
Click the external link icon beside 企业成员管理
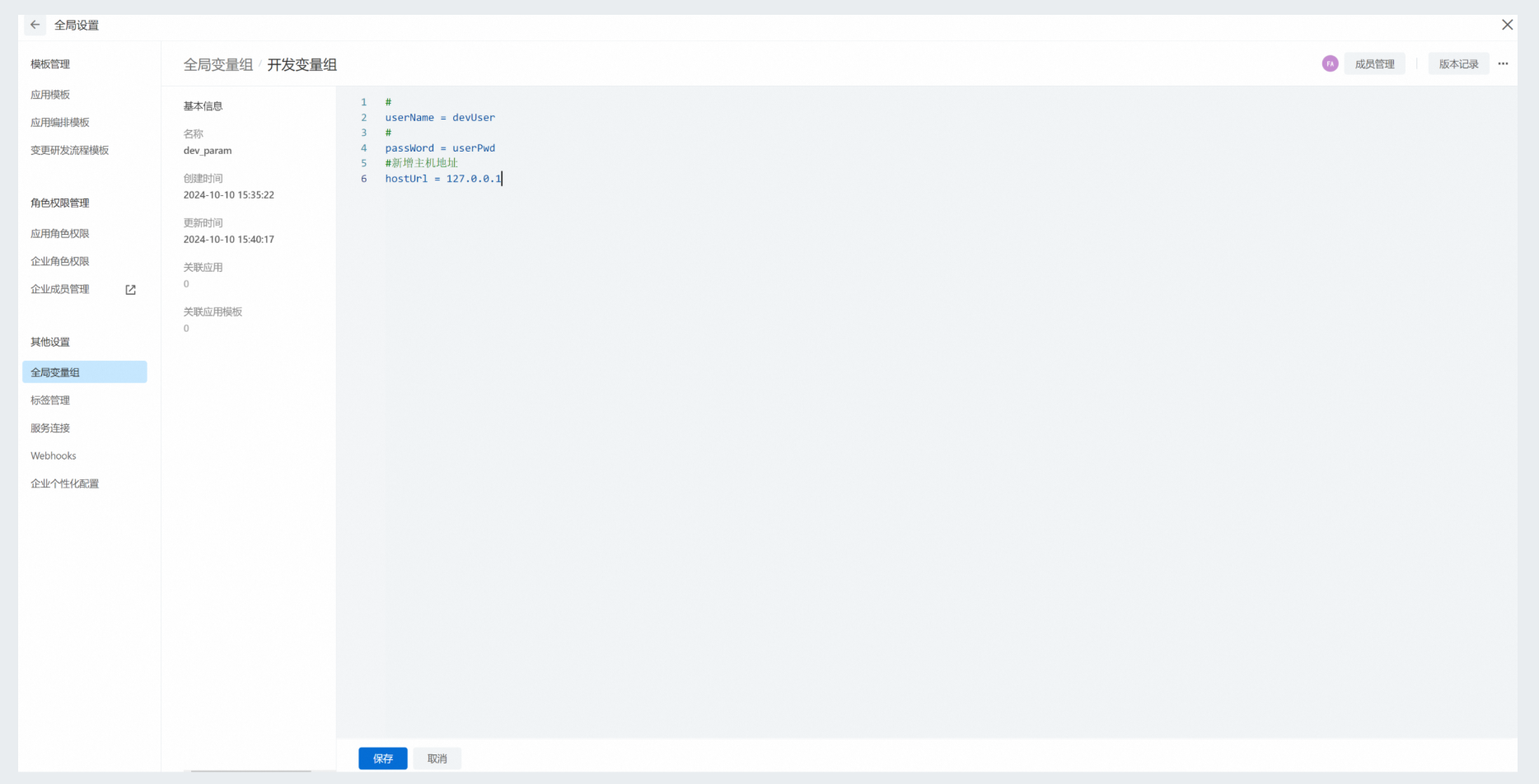[130, 289]
